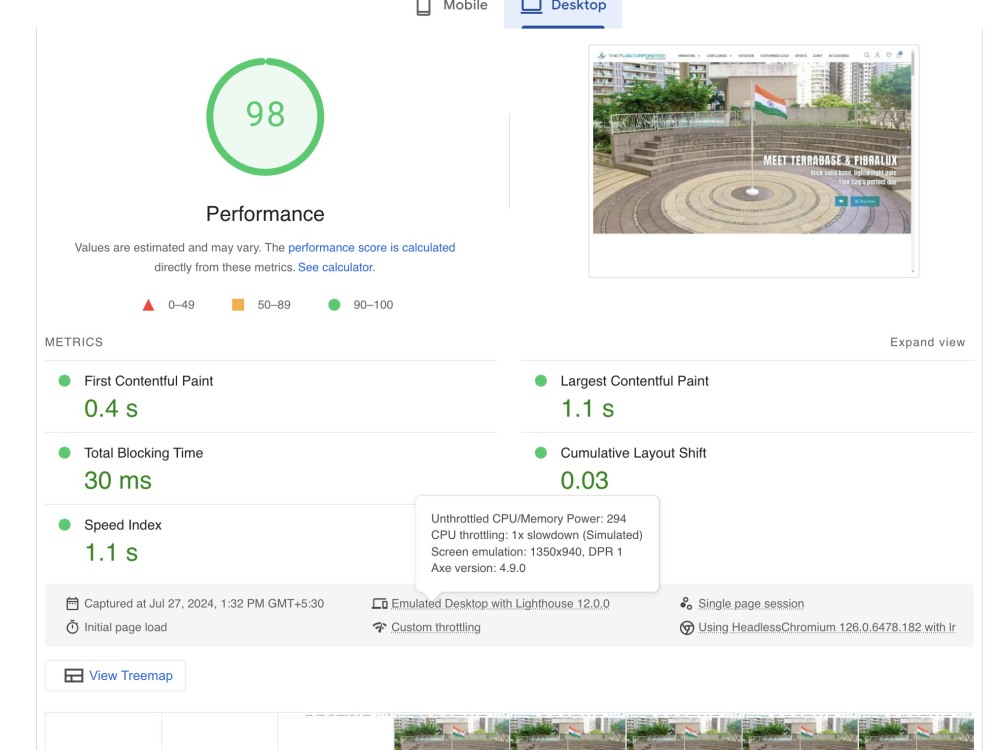Click the treemap icon in View Treemap
This screenshot has width=1000, height=750.
73,675
